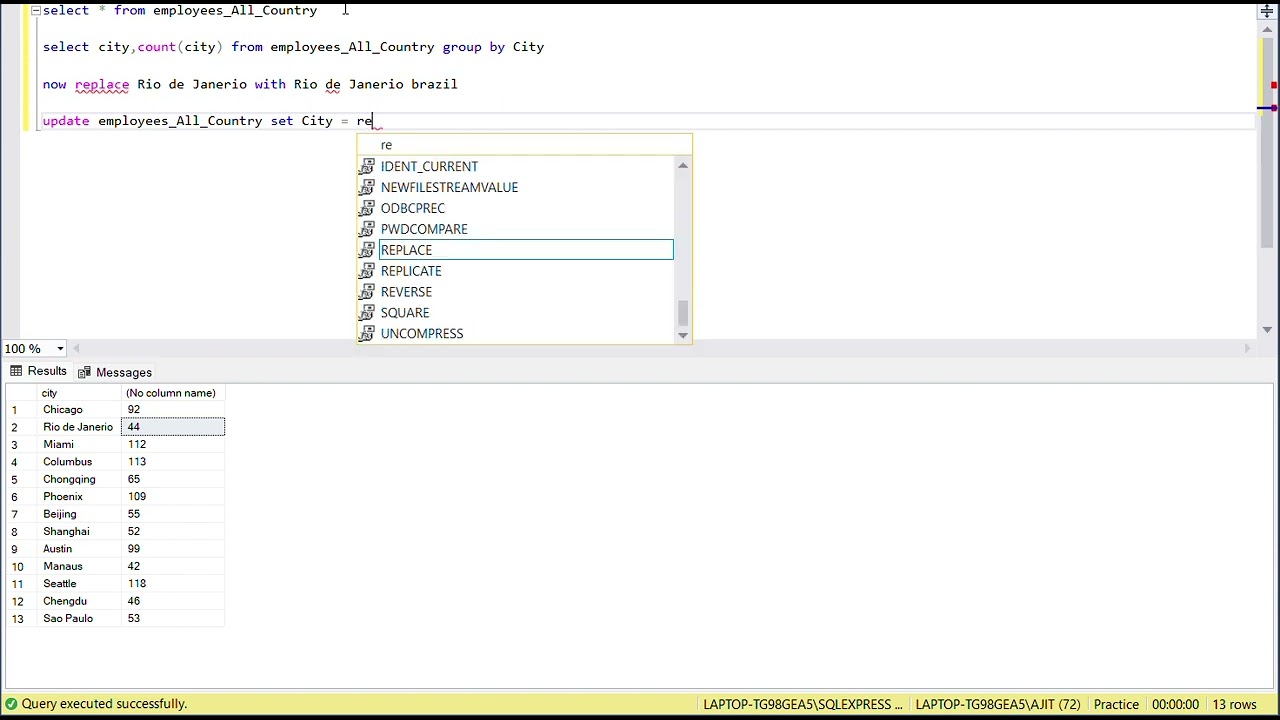Click the editor vertical scrollbar up arrow

click(1267, 29)
